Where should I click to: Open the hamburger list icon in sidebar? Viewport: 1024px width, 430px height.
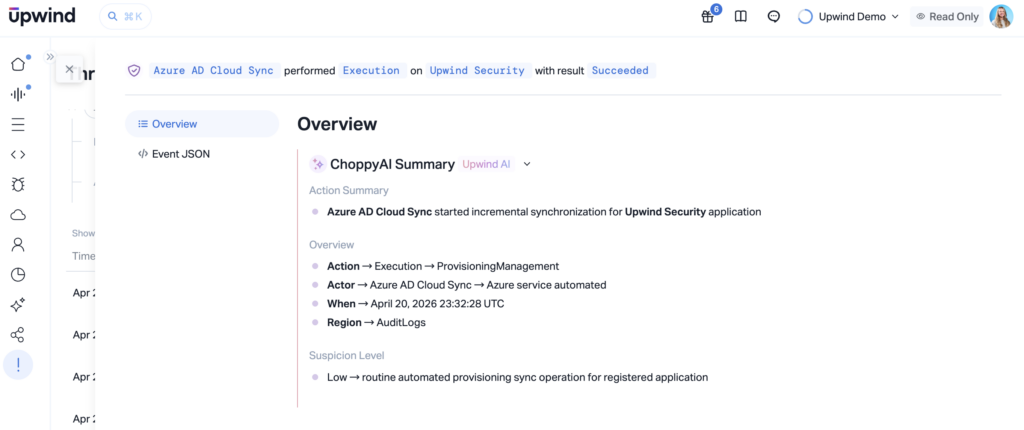click(x=18, y=125)
